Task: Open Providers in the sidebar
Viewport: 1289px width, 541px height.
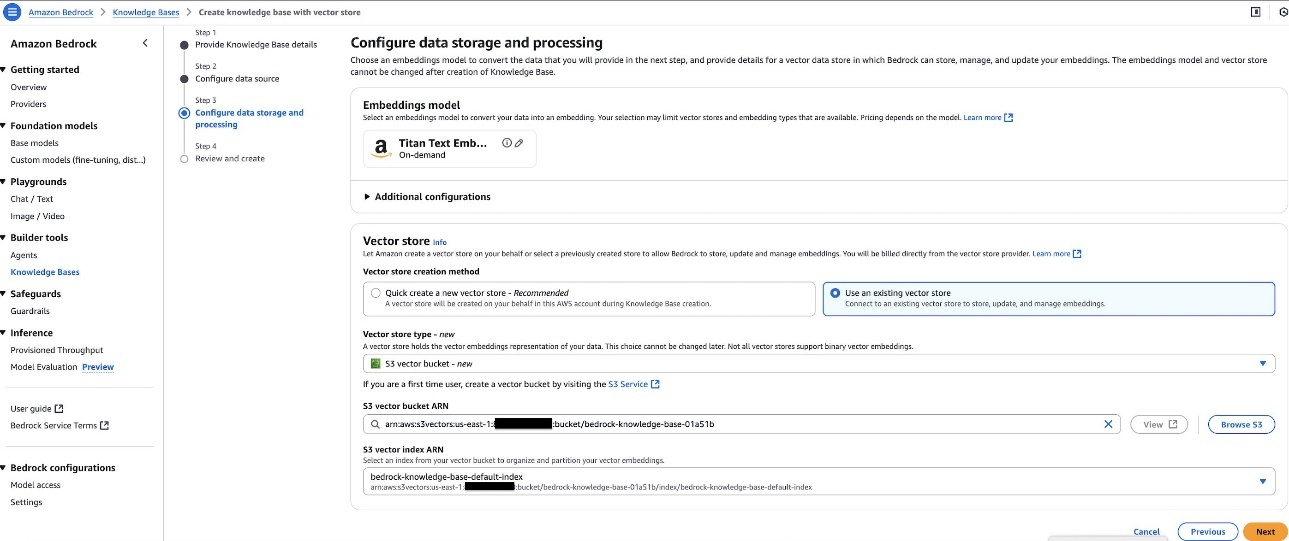Action: (x=28, y=104)
